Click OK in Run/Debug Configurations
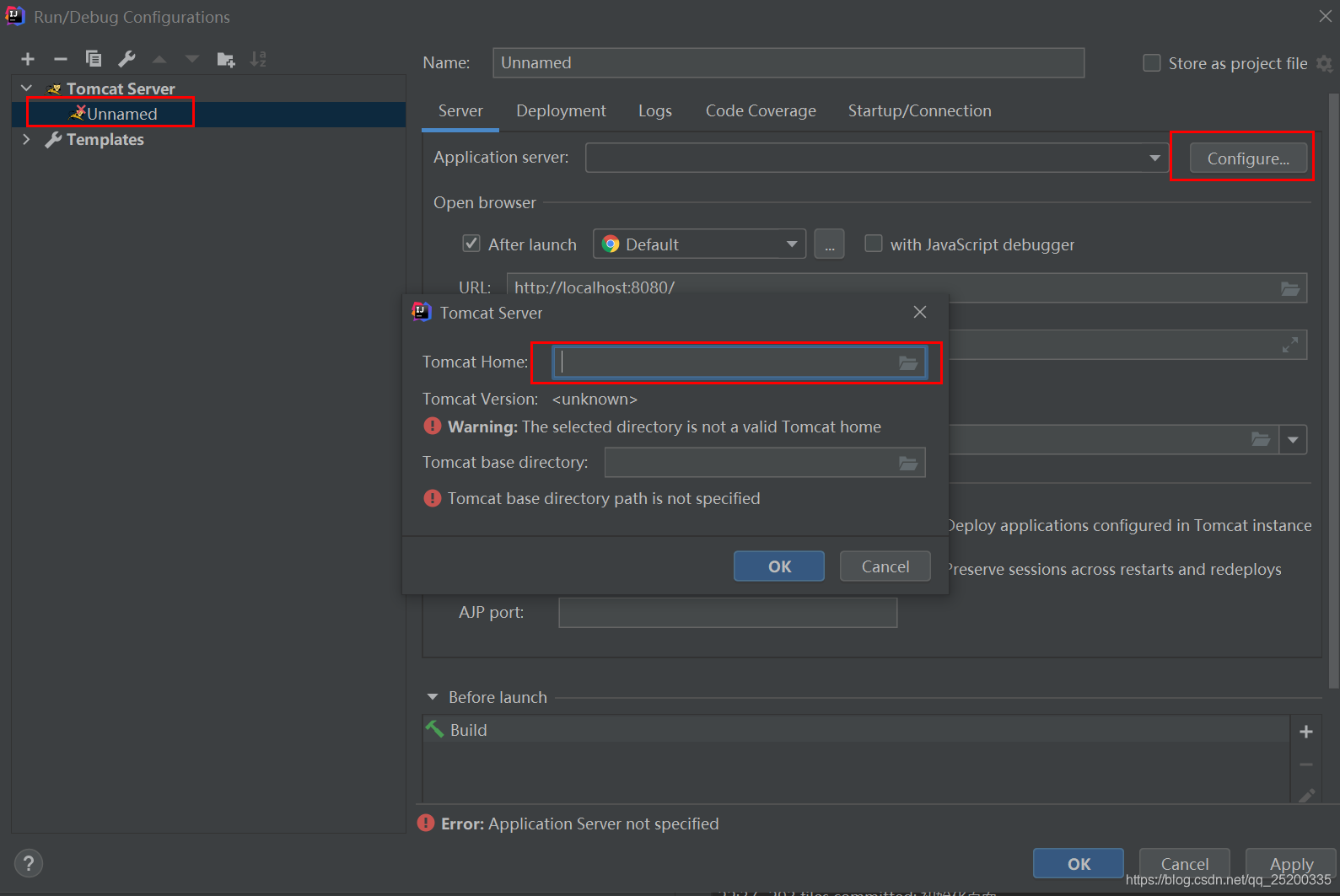The height and width of the screenshot is (896, 1340). (1079, 863)
